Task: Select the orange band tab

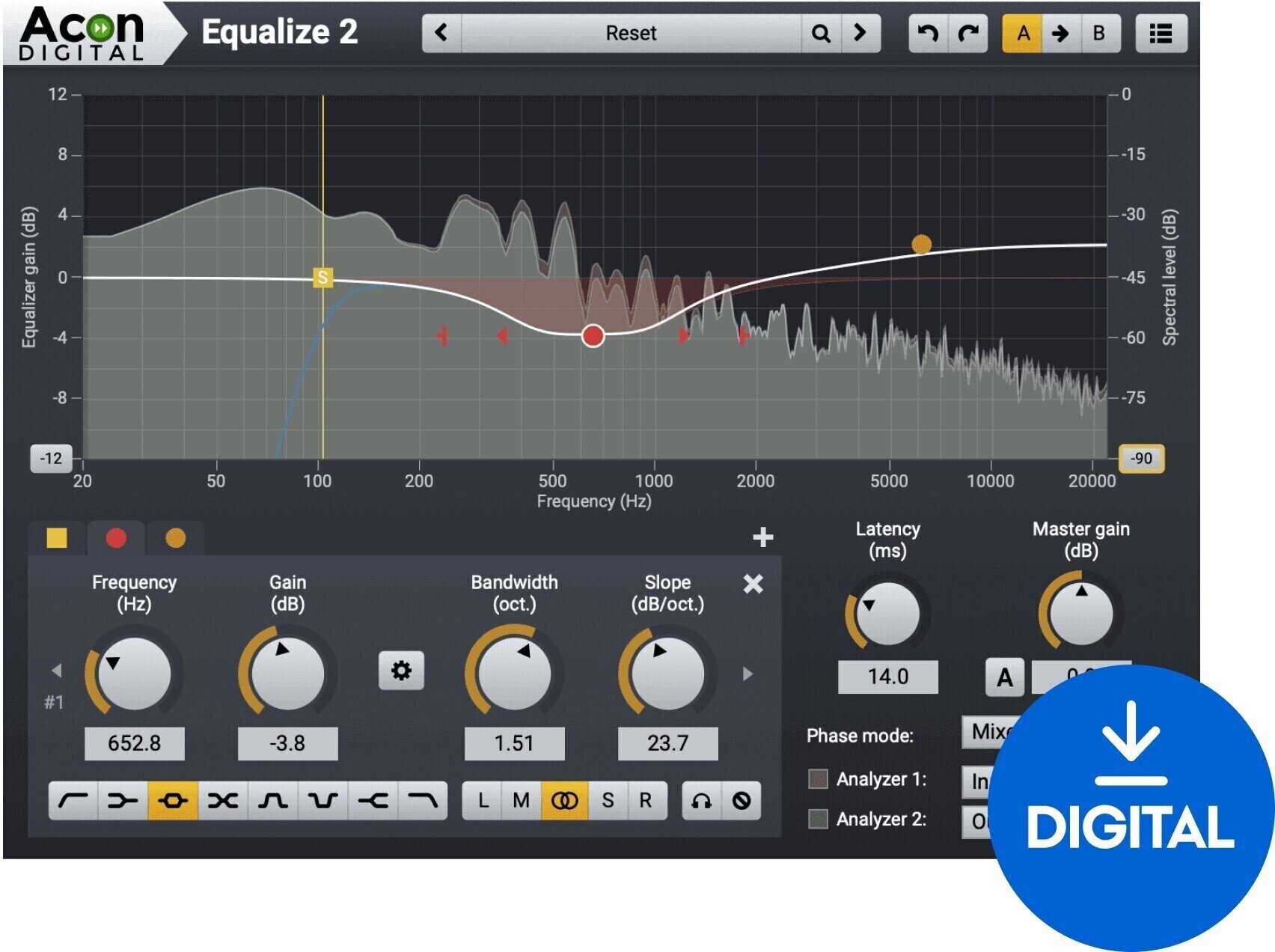Action: coord(174,537)
